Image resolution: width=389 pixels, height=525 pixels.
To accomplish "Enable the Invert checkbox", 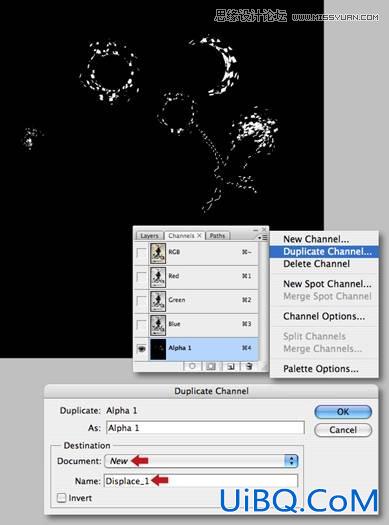I will point(61,498).
